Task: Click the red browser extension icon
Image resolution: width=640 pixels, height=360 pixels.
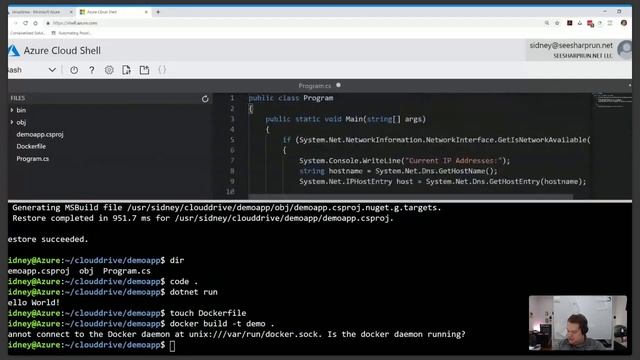Action: click(x=590, y=24)
